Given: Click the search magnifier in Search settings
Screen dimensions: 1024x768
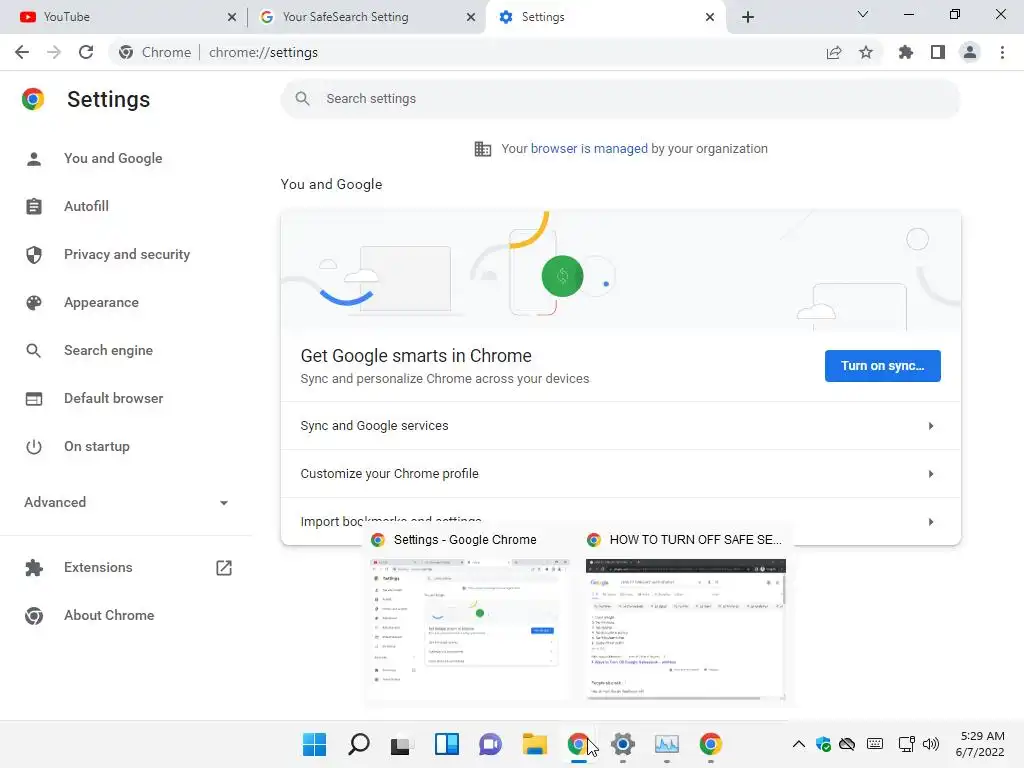Looking at the screenshot, I should click(302, 99).
